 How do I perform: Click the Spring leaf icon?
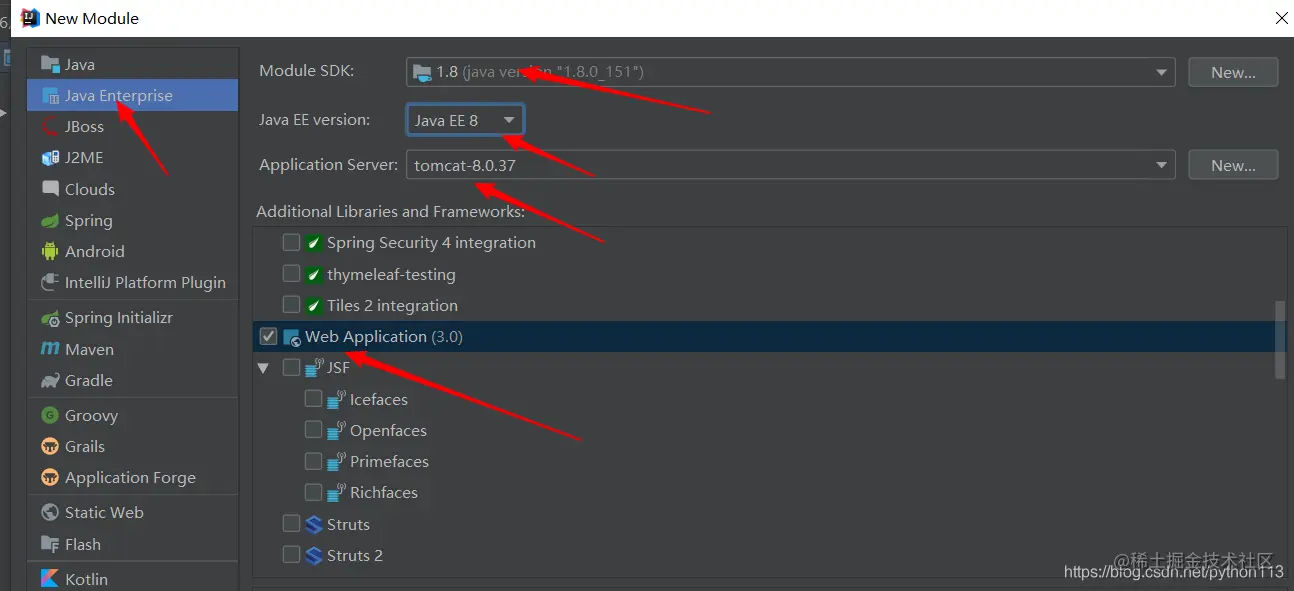(50, 220)
